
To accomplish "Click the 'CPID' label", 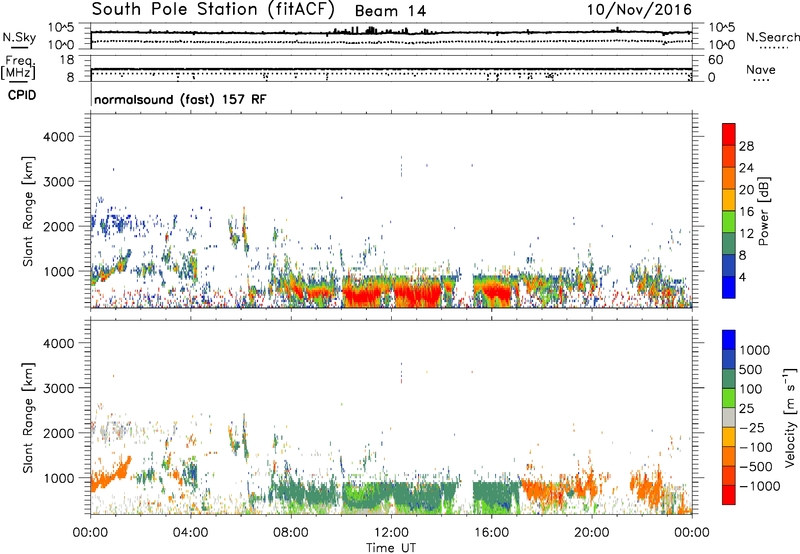I will point(22,95).
